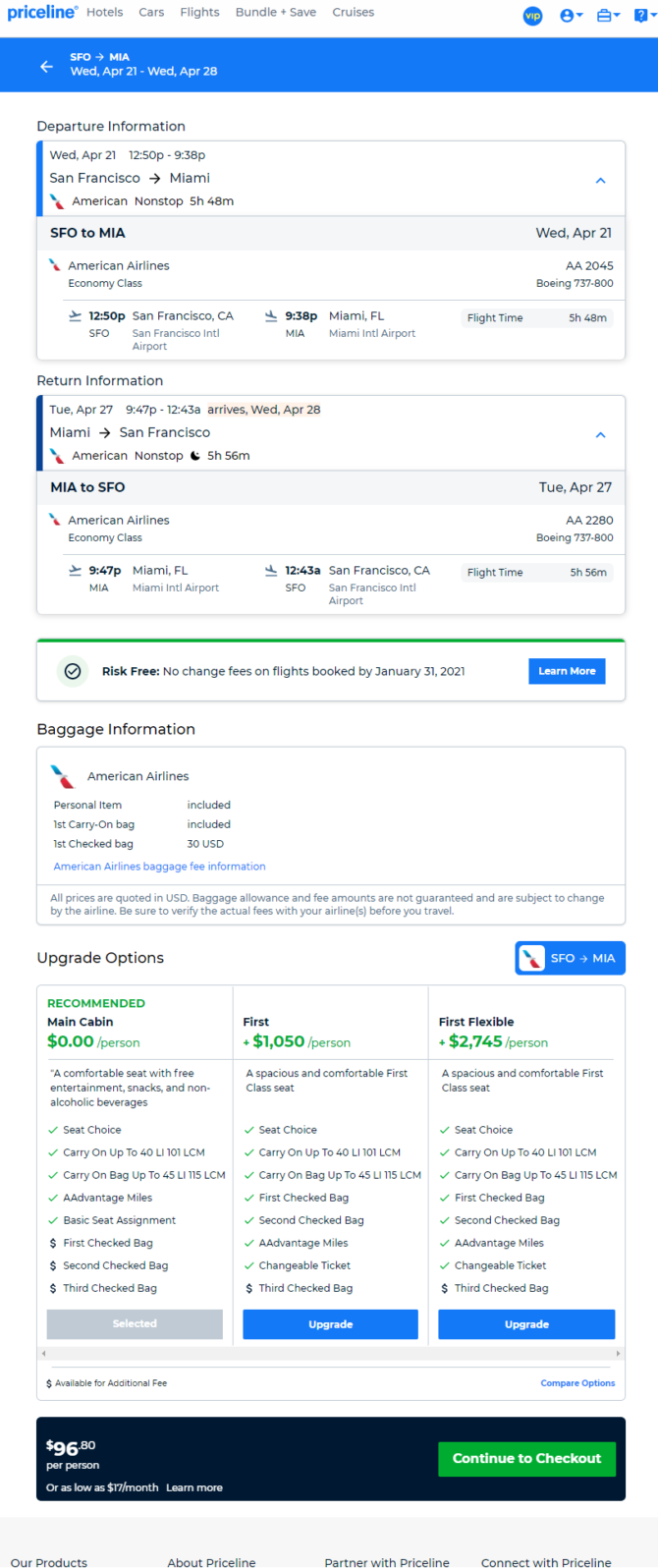Image resolution: width=658 pixels, height=1568 pixels.
Task: Open the help question mark icon
Action: 641,16
